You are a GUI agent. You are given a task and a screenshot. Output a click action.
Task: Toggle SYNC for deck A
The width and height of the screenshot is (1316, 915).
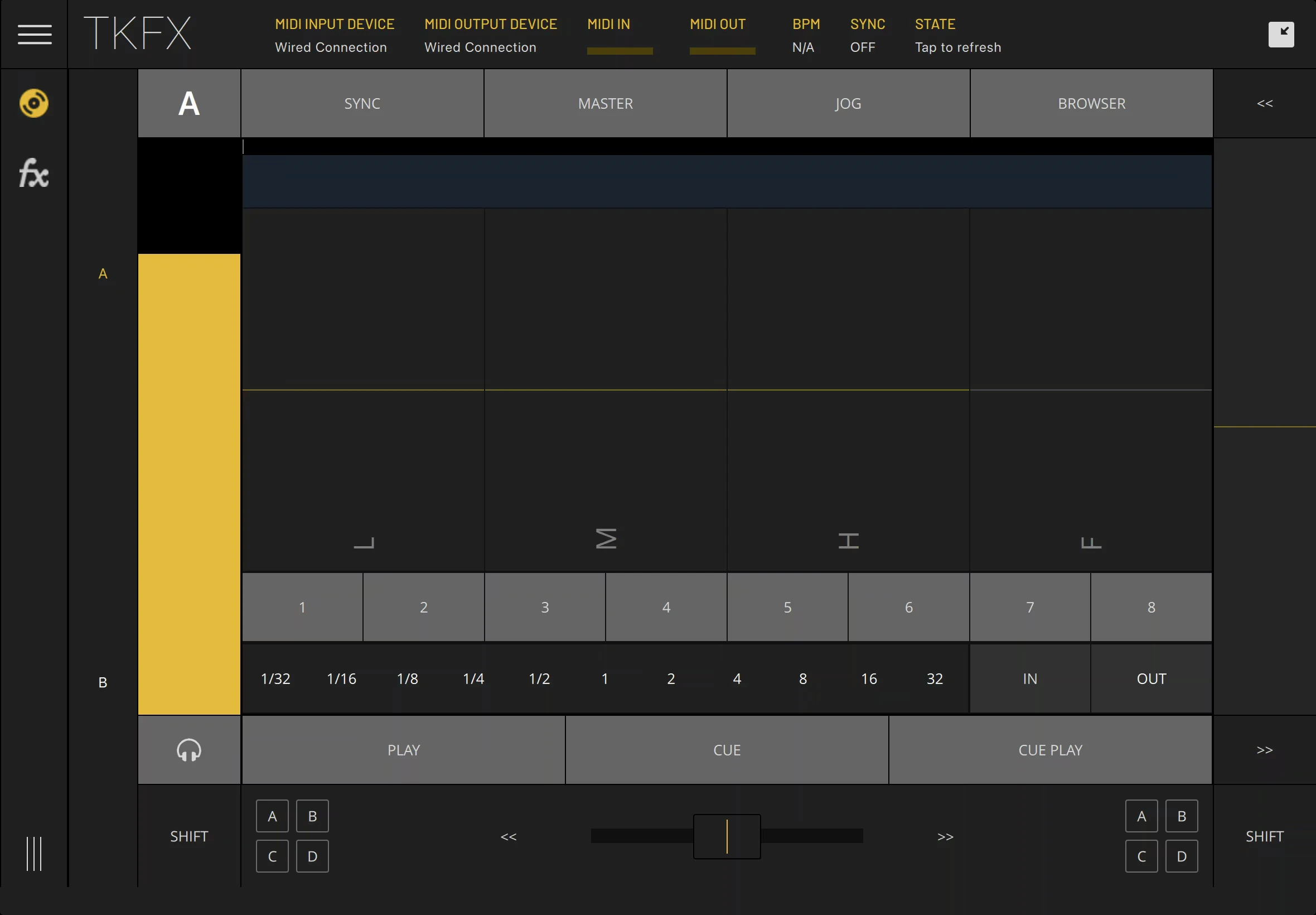362,103
